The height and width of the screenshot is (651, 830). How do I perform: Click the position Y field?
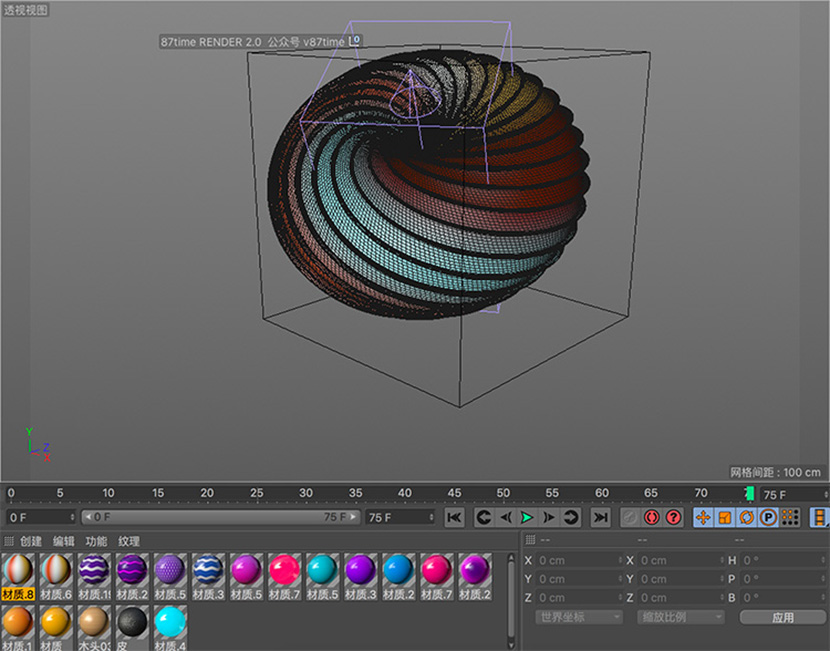click(x=579, y=579)
